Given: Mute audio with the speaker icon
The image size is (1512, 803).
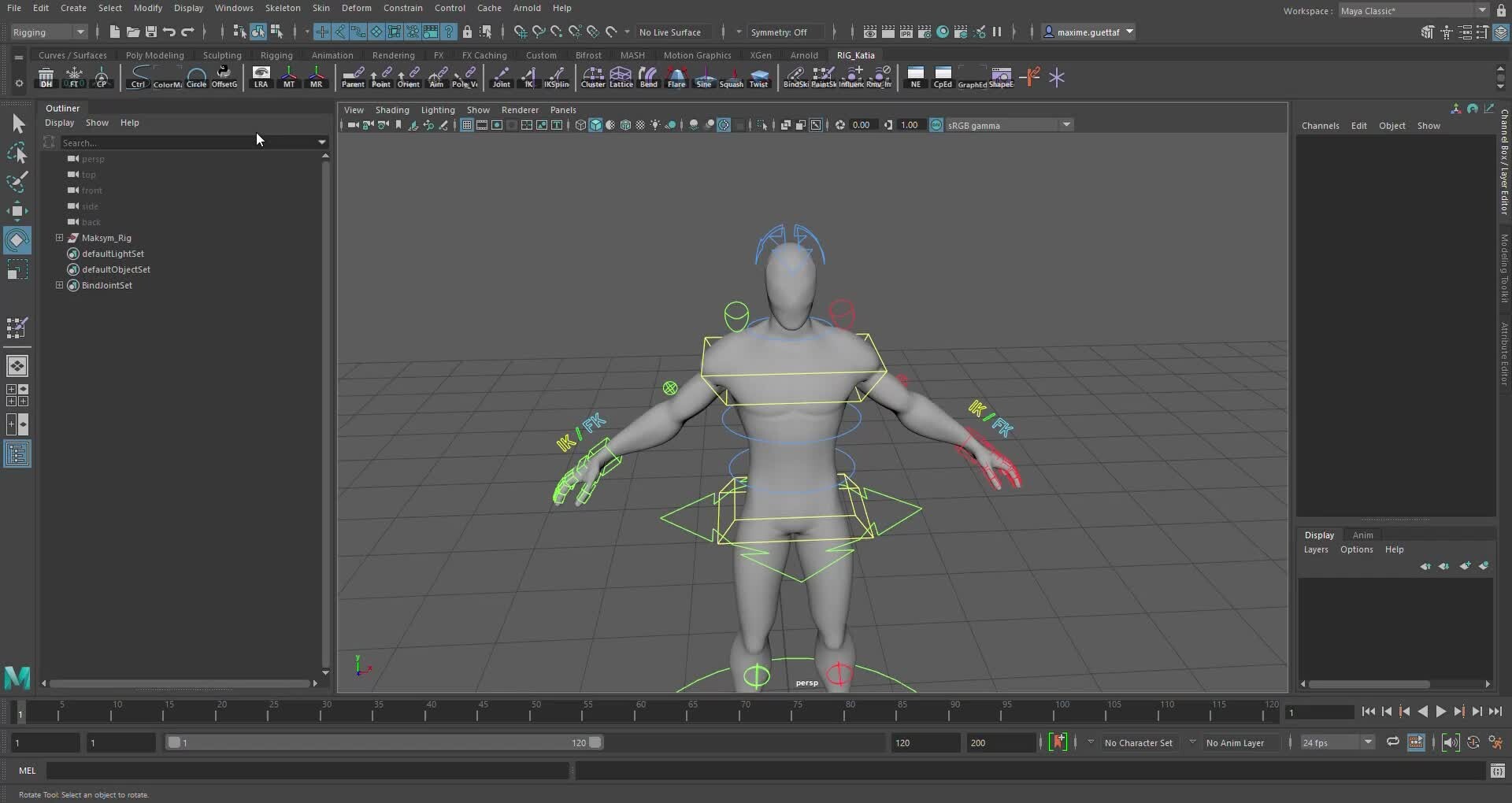Looking at the screenshot, I should click(x=1451, y=742).
